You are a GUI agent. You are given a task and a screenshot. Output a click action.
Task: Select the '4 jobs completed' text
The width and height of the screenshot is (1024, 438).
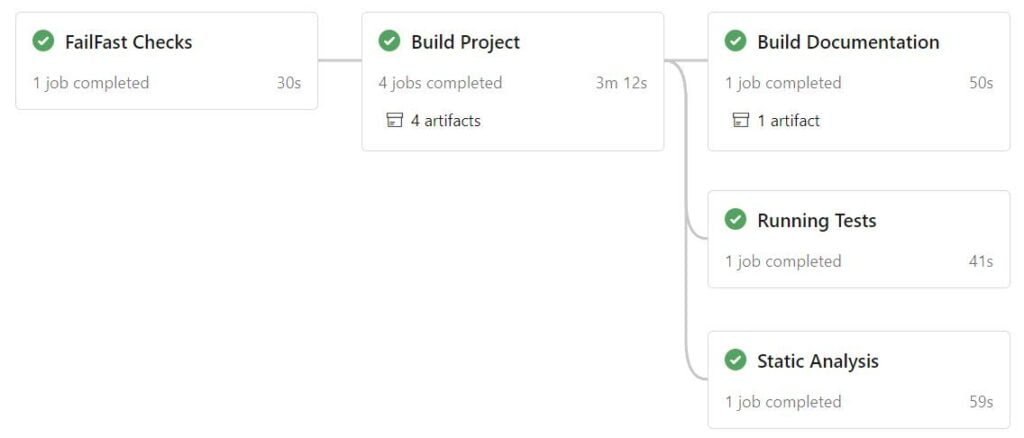[440, 83]
